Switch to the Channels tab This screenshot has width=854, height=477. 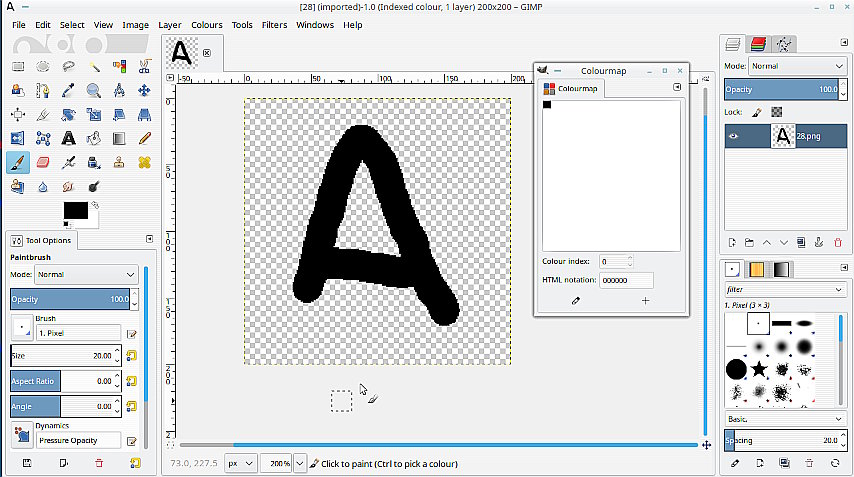pyautogui.click(x=758, y=44)
